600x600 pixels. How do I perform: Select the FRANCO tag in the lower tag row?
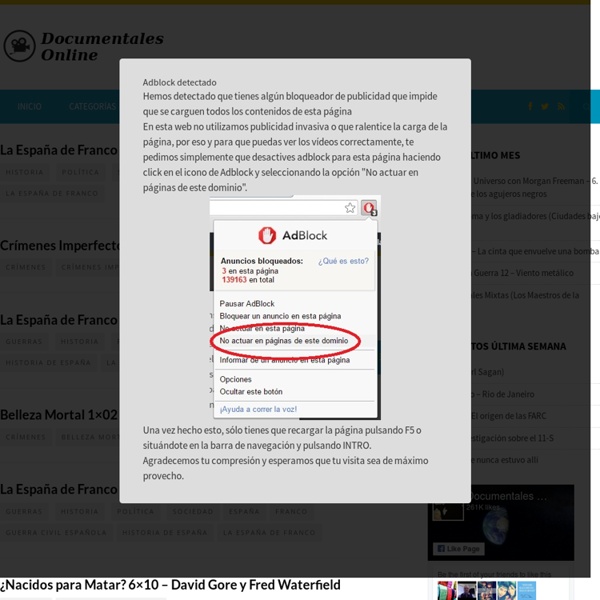(291, 511)
